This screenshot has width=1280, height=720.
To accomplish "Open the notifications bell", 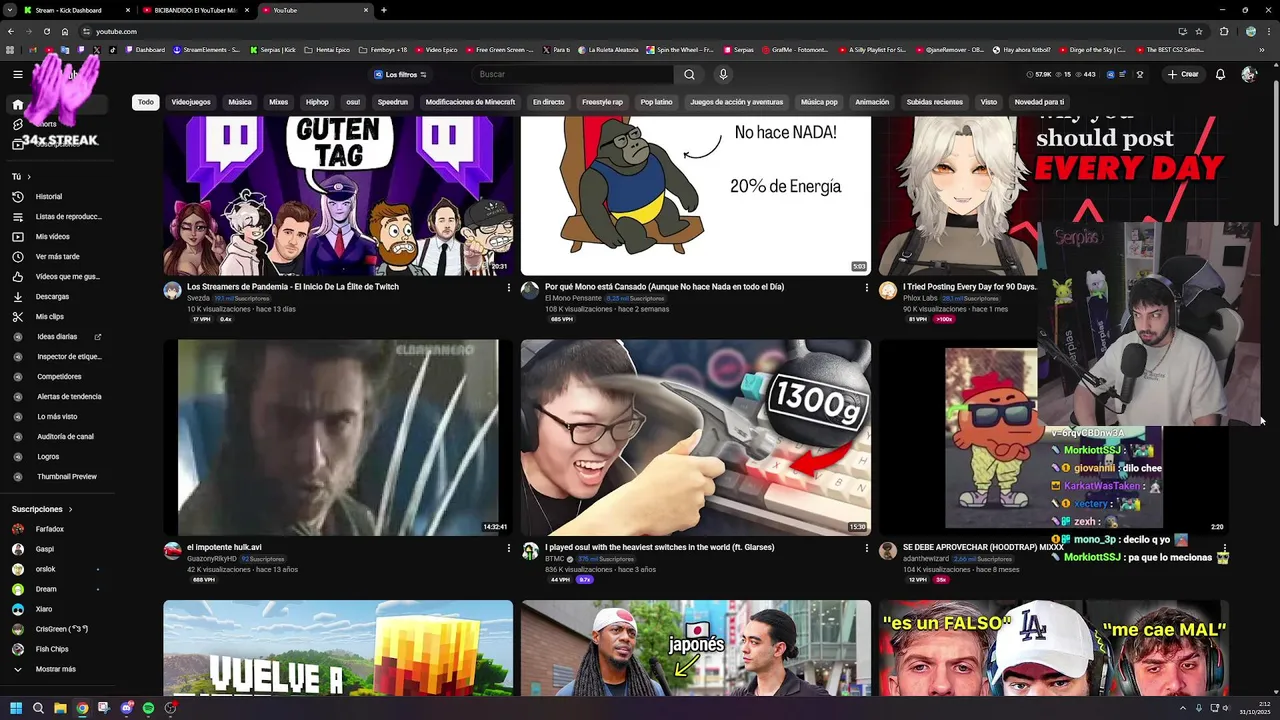I will [1220, 74].
